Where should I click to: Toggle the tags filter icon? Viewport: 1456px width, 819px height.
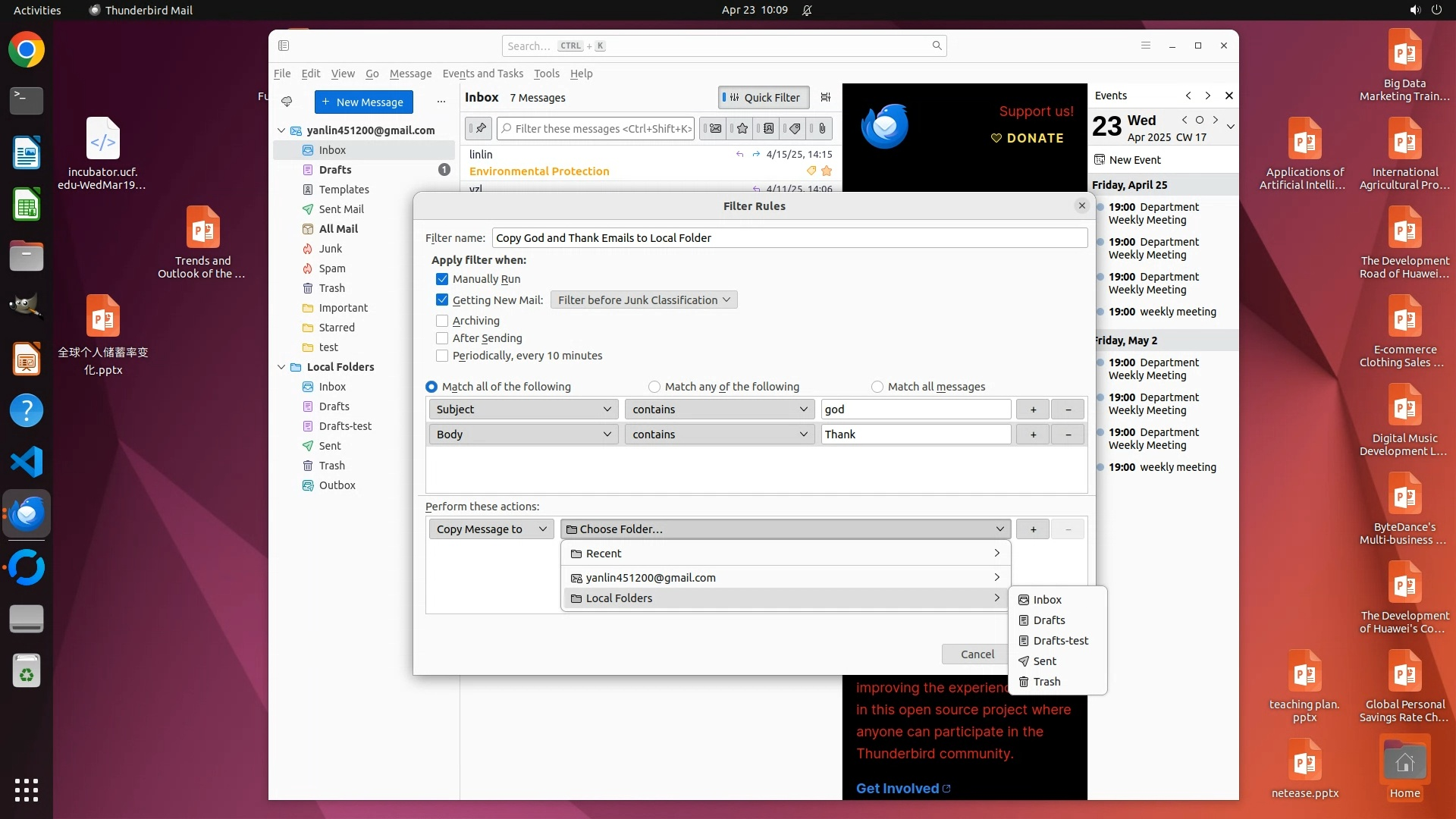click(x=794, y=129)
